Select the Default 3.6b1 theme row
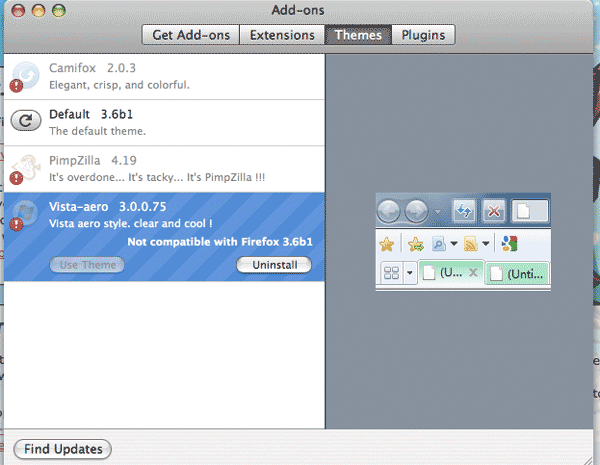This screenshot has height=465, width=600. [164, 123]
